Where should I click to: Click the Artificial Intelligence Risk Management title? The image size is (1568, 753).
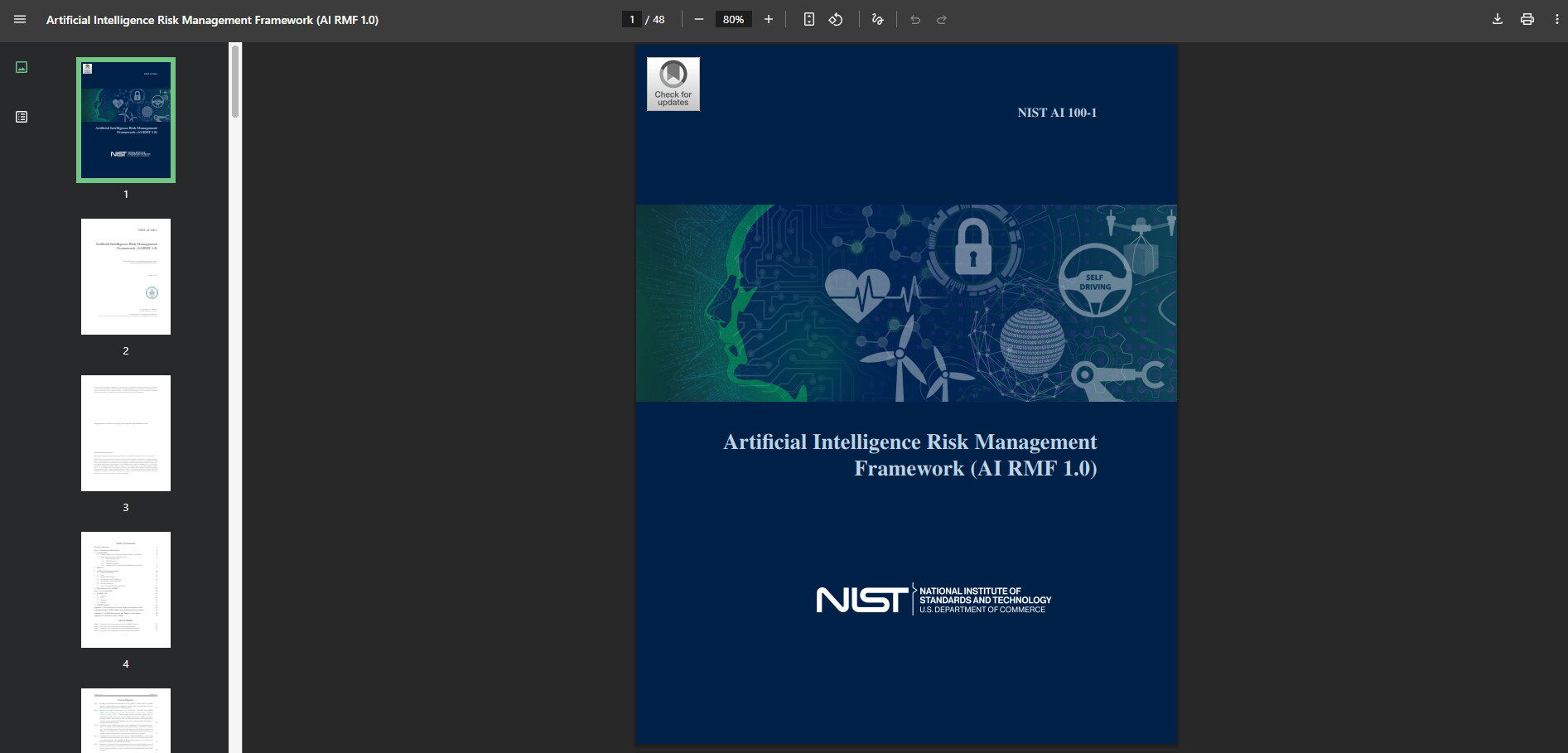point(910,455)
